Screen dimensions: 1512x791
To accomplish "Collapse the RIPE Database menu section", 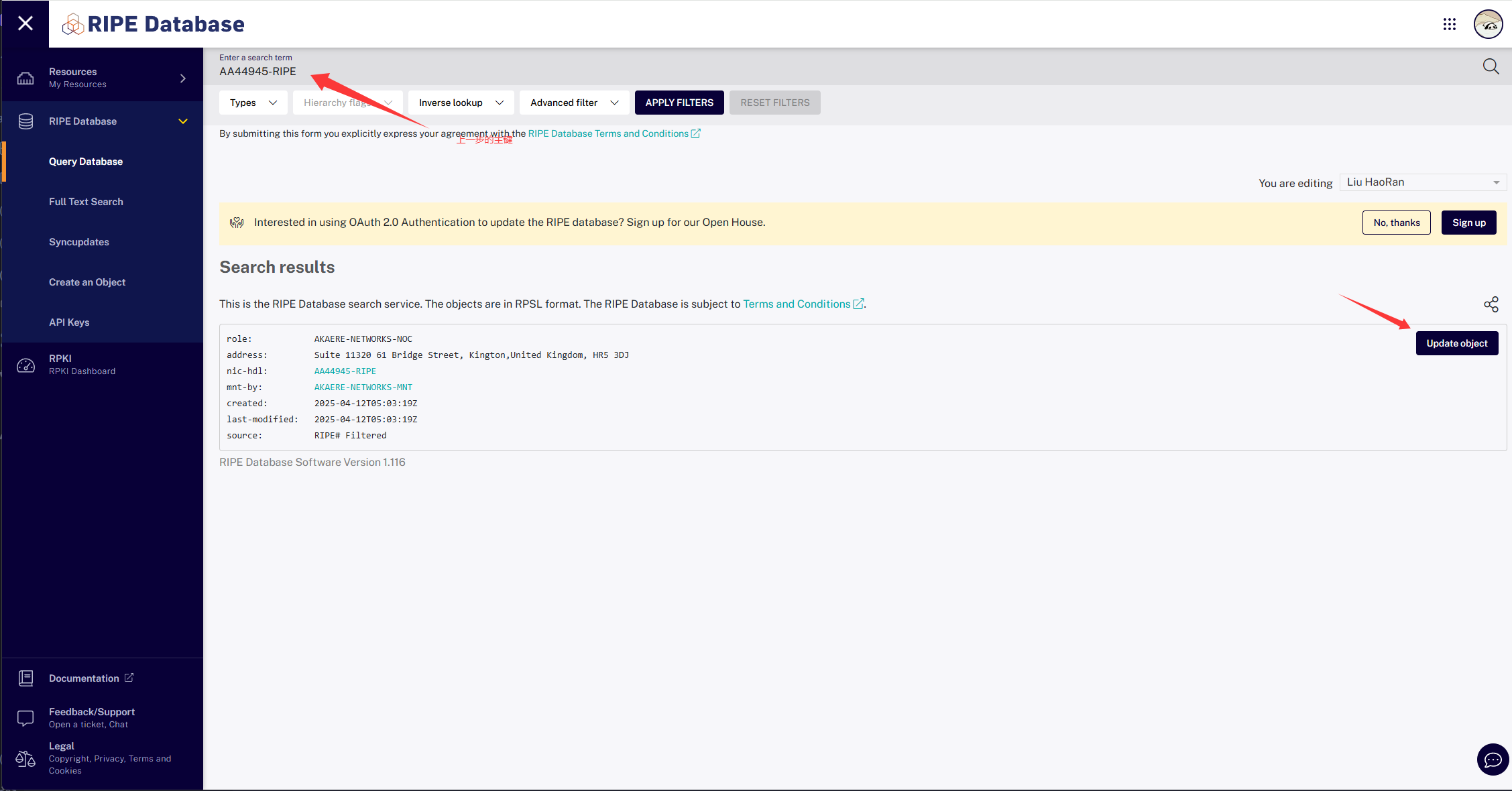I will click(182, 121).
